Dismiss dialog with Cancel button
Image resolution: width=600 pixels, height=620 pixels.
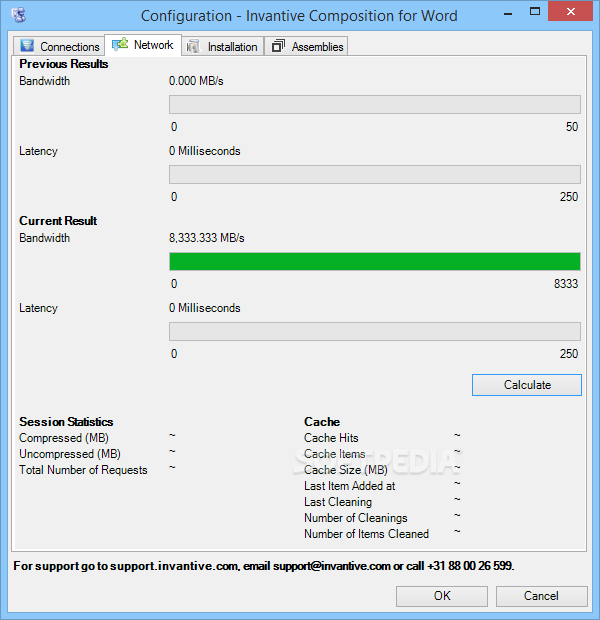point(541,596)
